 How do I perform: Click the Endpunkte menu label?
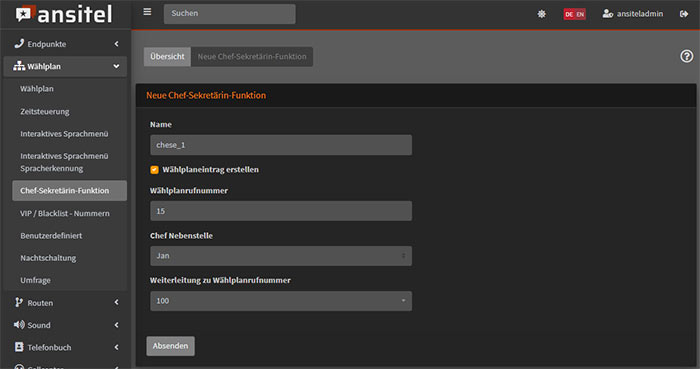[x=47, y=44]
